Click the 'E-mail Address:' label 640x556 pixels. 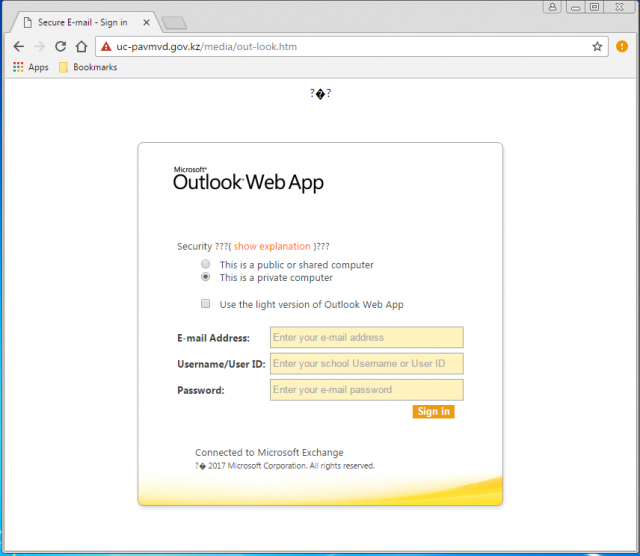(x=213, y=338)
